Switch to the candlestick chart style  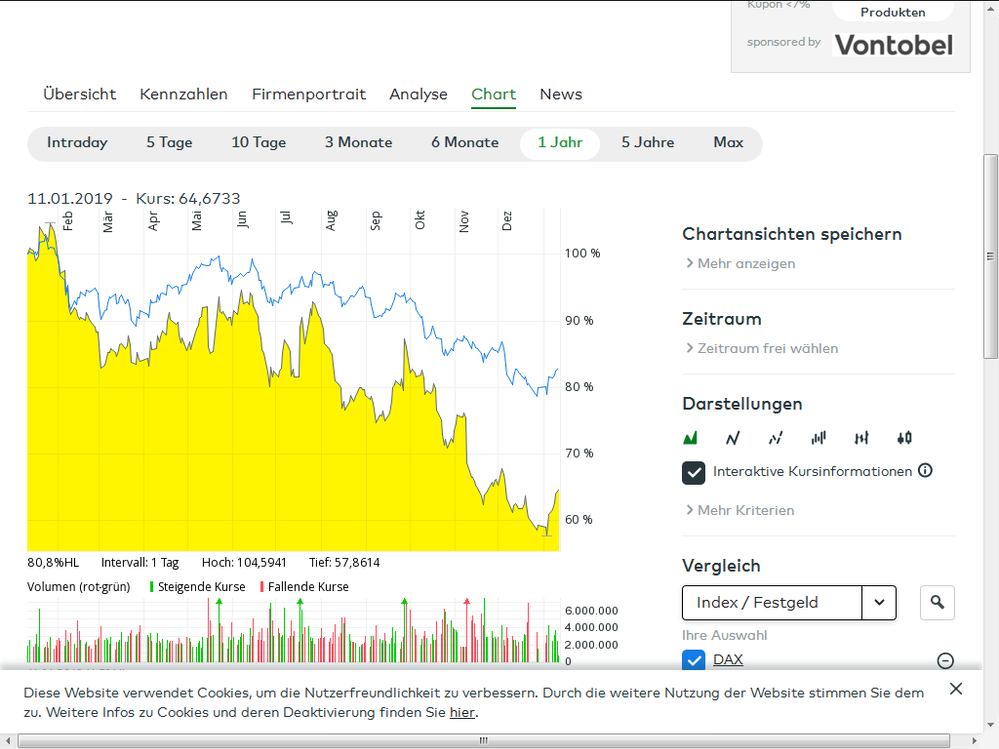(904, 437)
